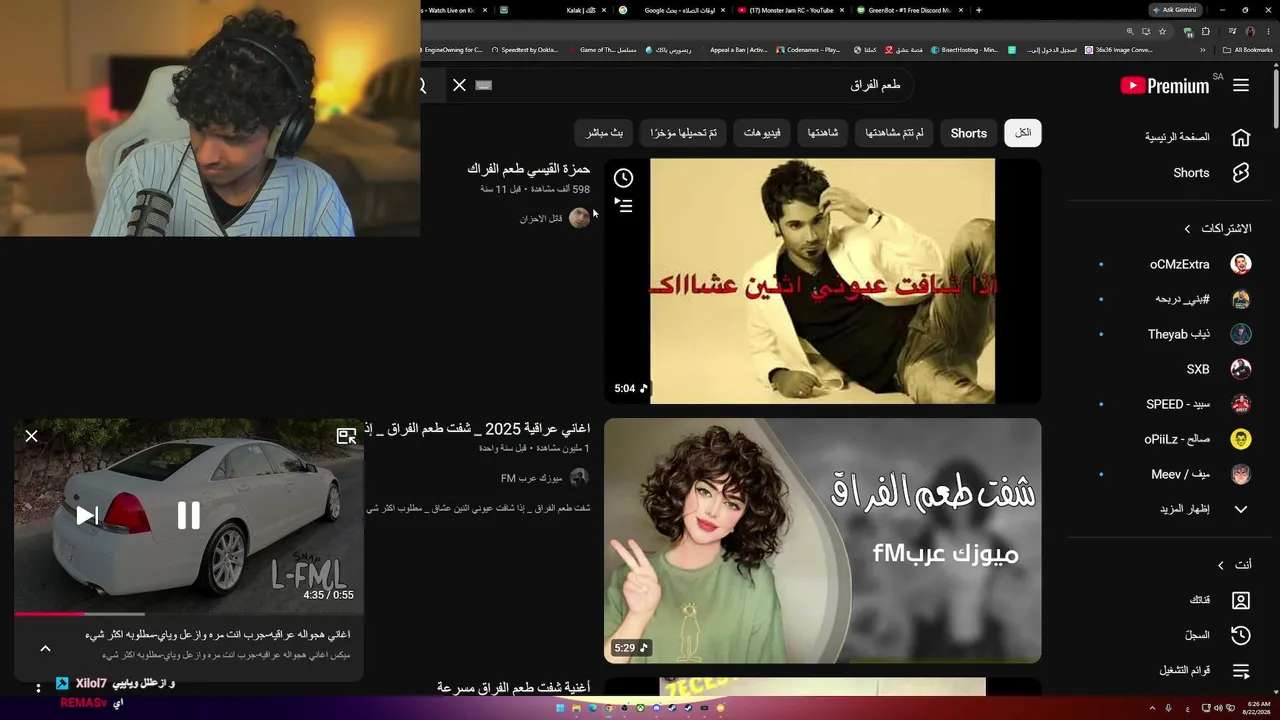
Task: Open the Windows Start menu
Action: tap(560, 708)
